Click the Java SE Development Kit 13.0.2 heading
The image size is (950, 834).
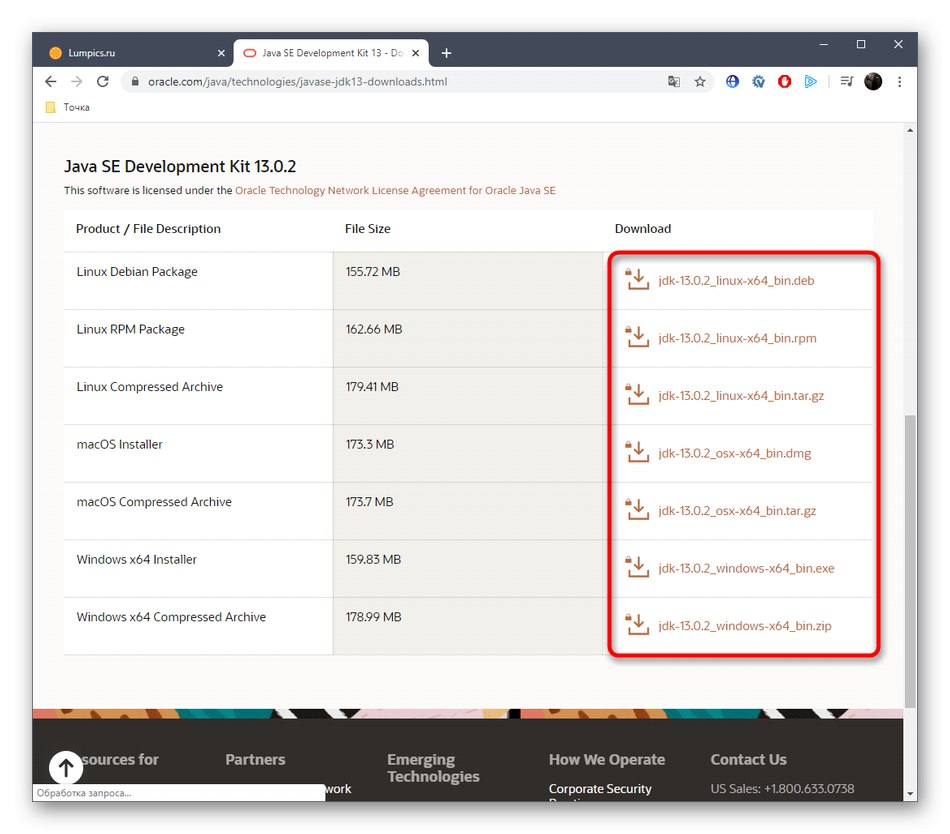click(x=180, y=167)
